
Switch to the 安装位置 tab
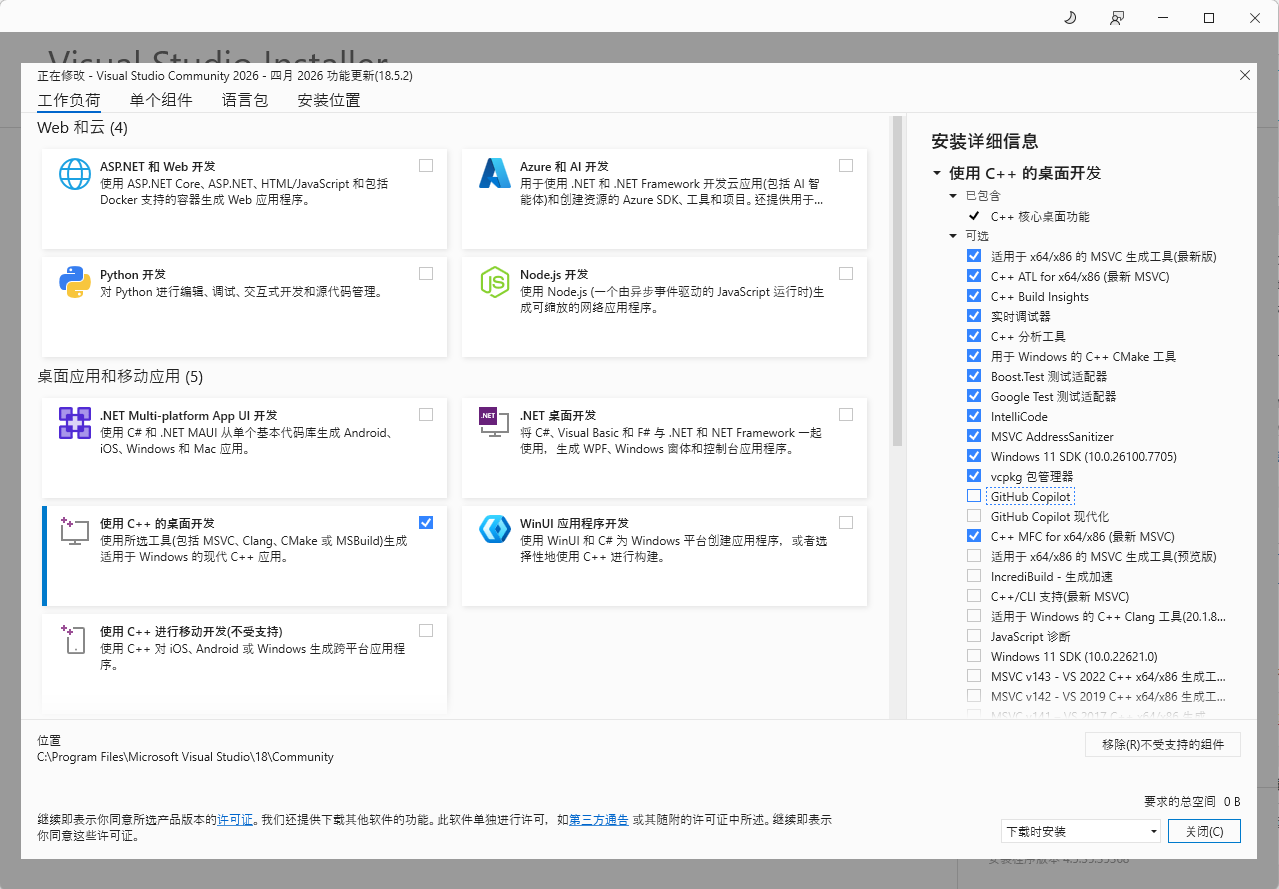coord(329,100)
